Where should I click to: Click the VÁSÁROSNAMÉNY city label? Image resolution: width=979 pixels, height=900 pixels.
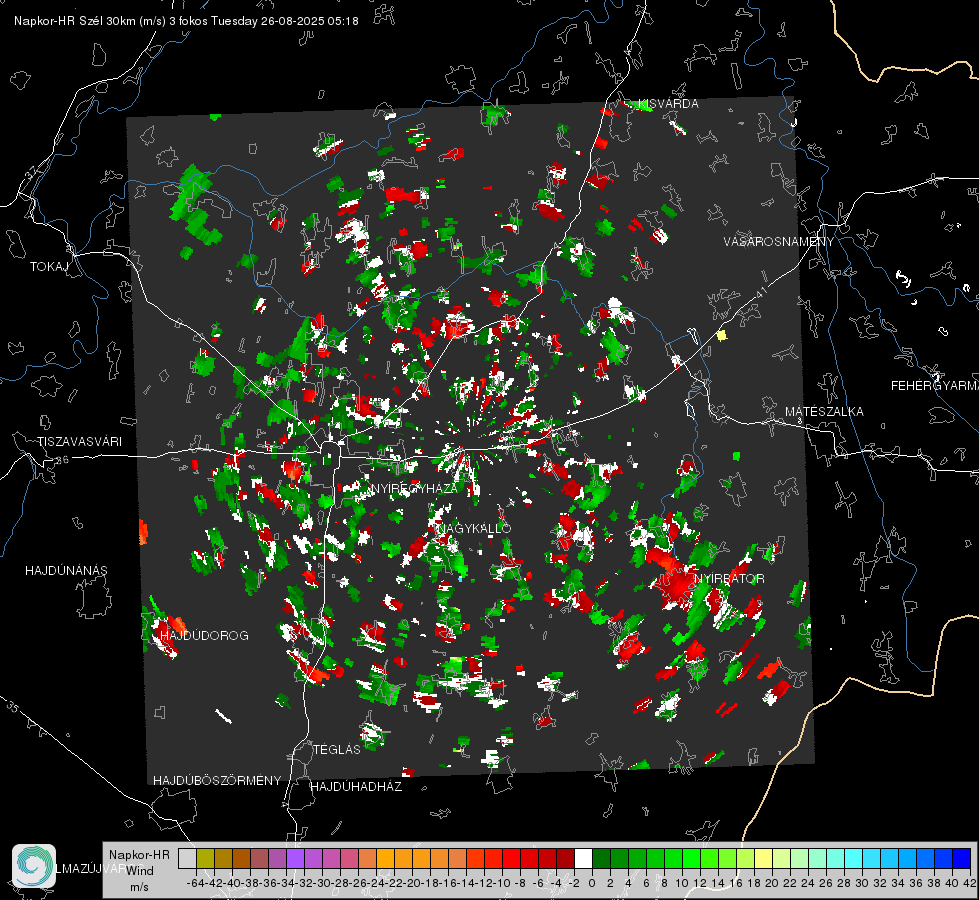(x=779, y=242)
